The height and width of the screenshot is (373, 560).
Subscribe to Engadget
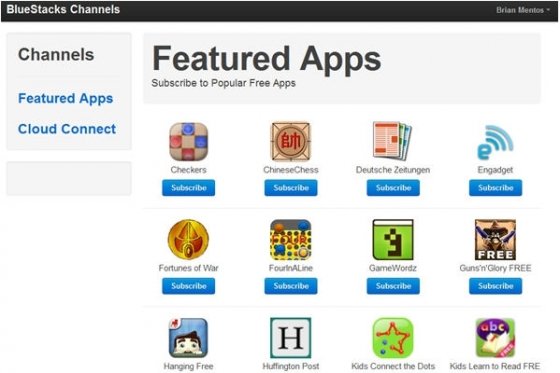tap(495, 188)
